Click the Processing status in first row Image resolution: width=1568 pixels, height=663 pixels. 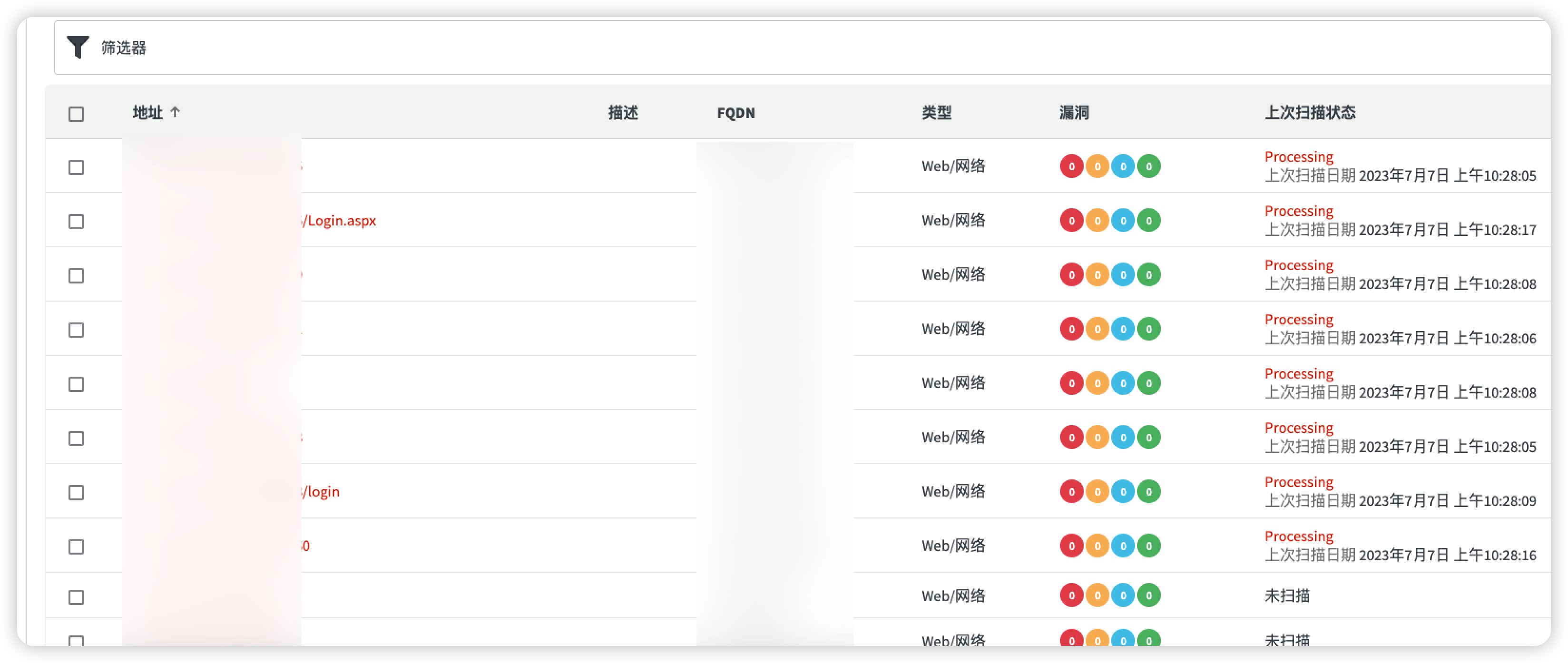click(x=1299, y=156)
